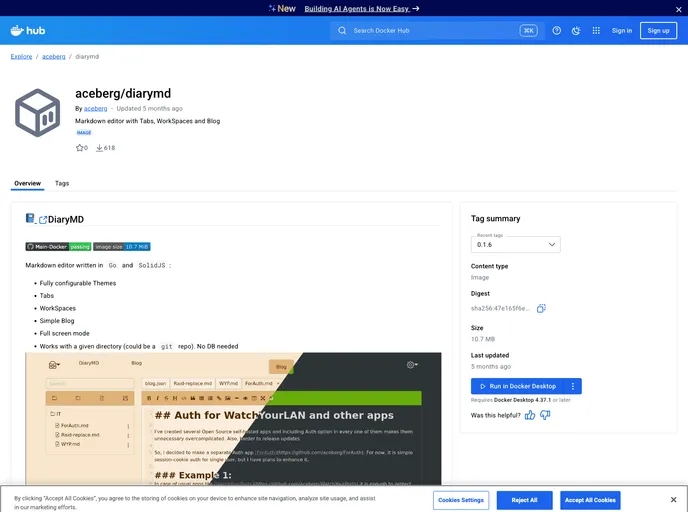The width and height of the screenshot is (688, 512).
Task: Click the sha256:47e165f6e... digest text
Action: click(x=500, y=308)
